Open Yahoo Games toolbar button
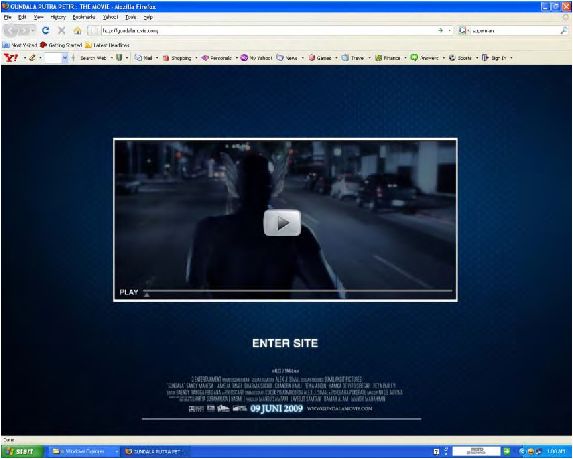The width and height of the screenshot is (573, 459). coord(320,58)
